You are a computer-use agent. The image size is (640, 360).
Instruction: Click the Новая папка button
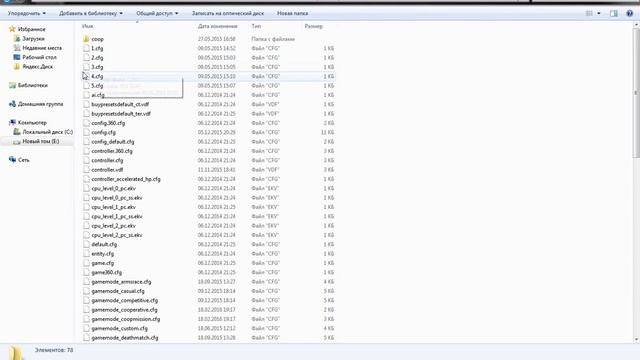292,13
